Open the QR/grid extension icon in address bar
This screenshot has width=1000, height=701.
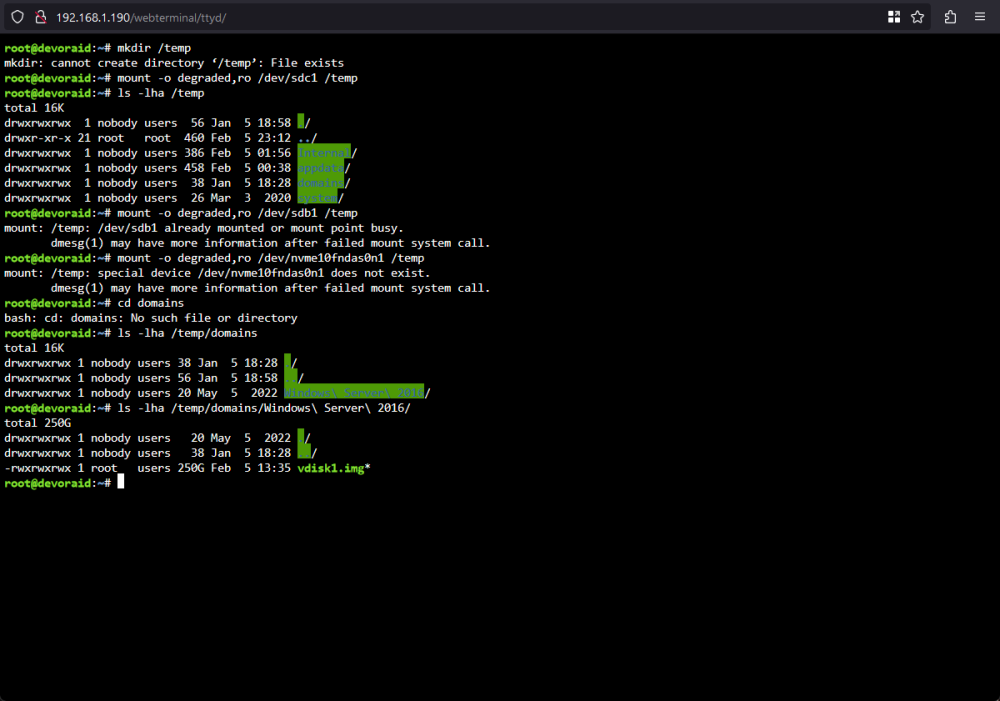tap(894, 17)
